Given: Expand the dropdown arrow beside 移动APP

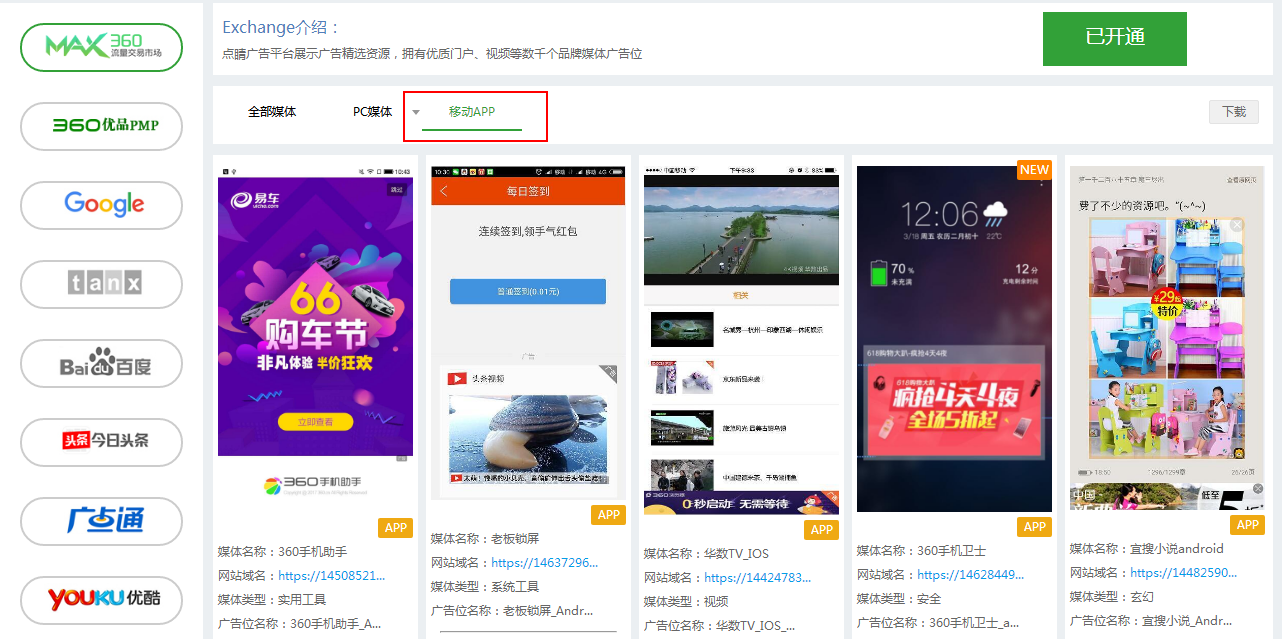Looking at the screenshot, I should point(416,112).
